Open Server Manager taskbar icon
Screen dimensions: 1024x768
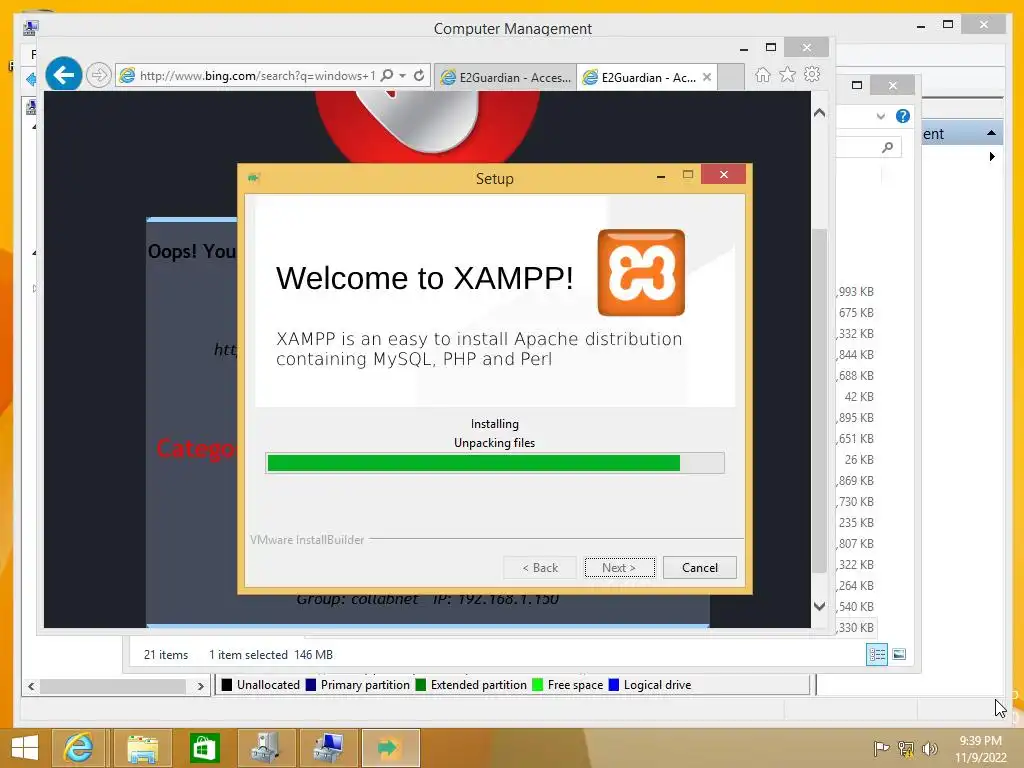(x=266, y=748)
